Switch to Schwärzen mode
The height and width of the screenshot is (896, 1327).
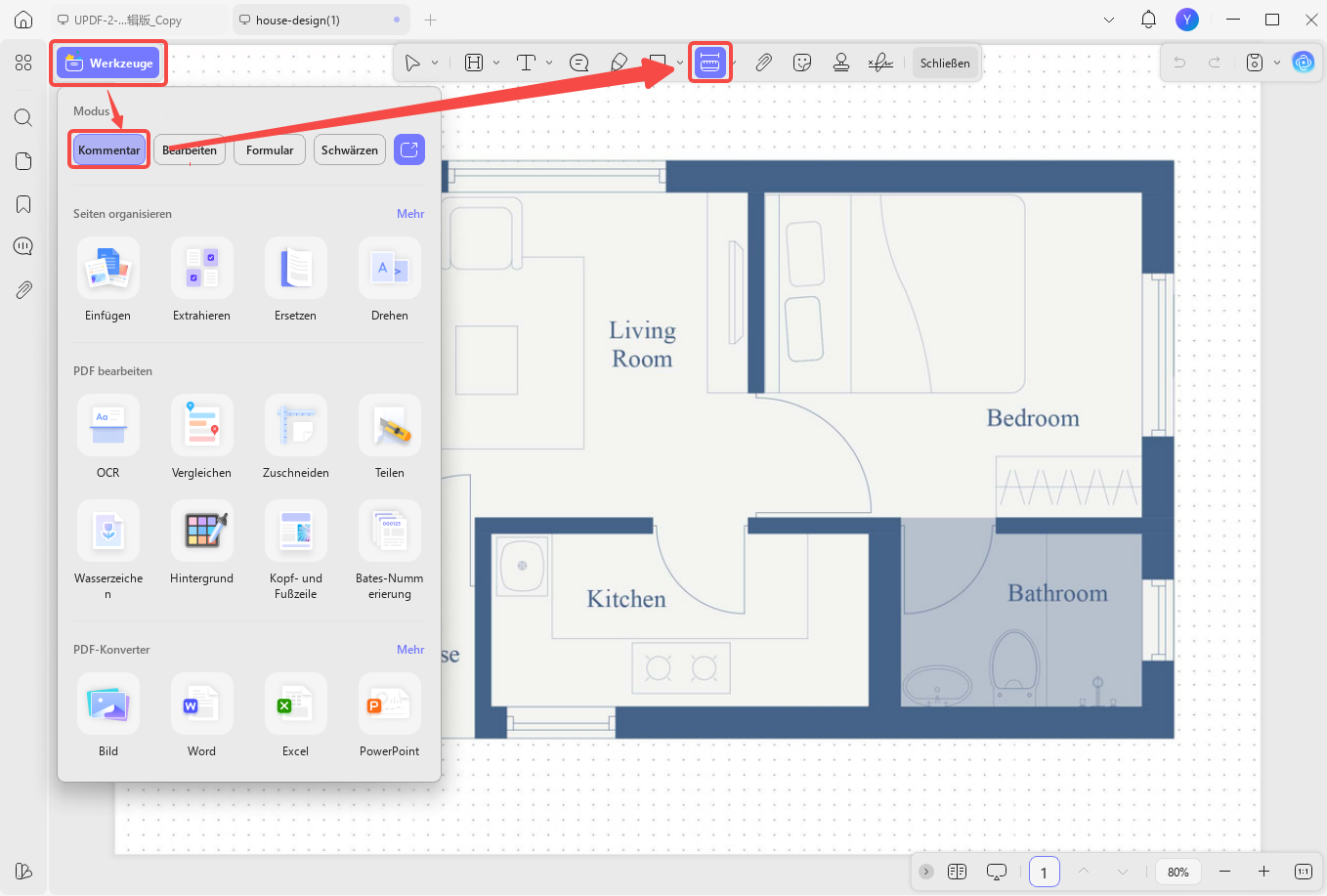coord(350,149)
